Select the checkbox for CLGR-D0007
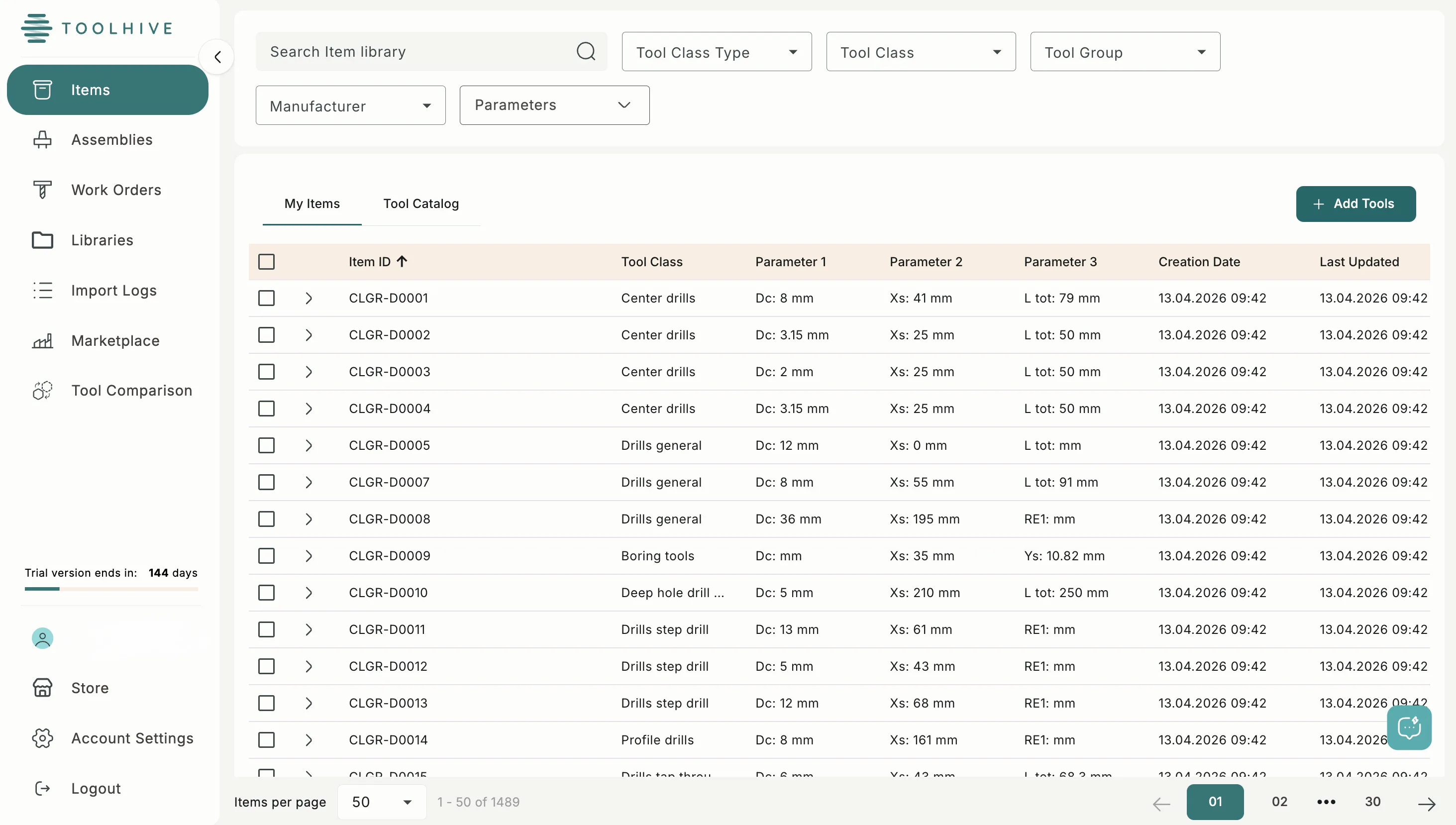 tap(266, 482)
